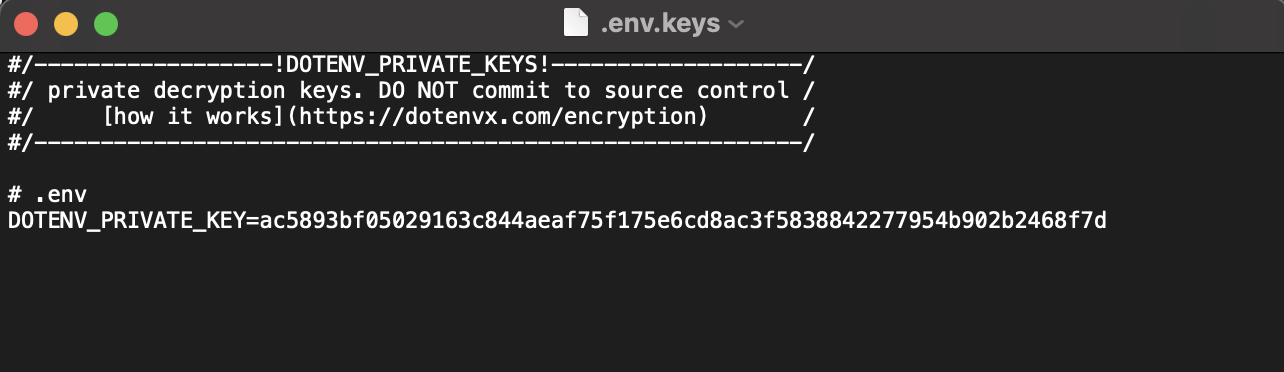
Task: Click the word 'commit' in the warning line
Action: point(512,90)
